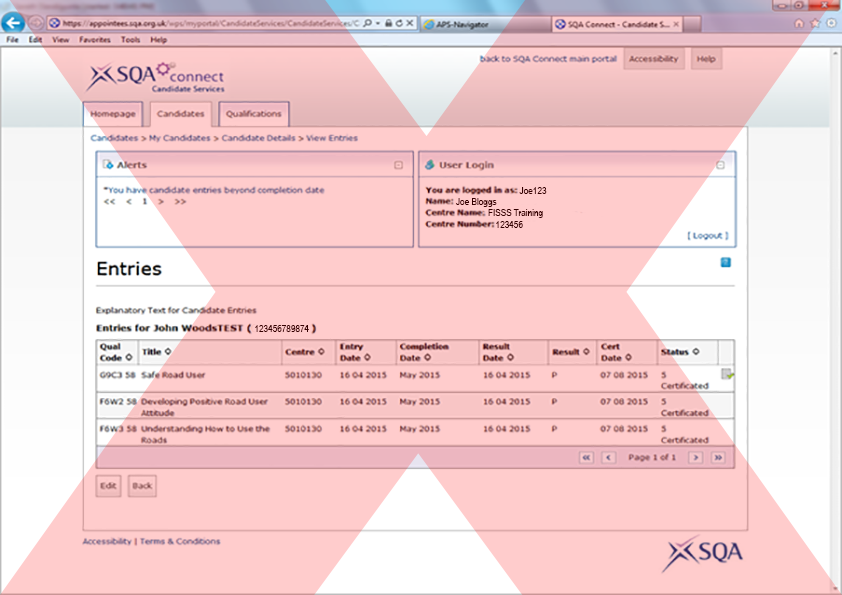
Task: Switch to the Homepage tab
Action: (x=113, y=114)
